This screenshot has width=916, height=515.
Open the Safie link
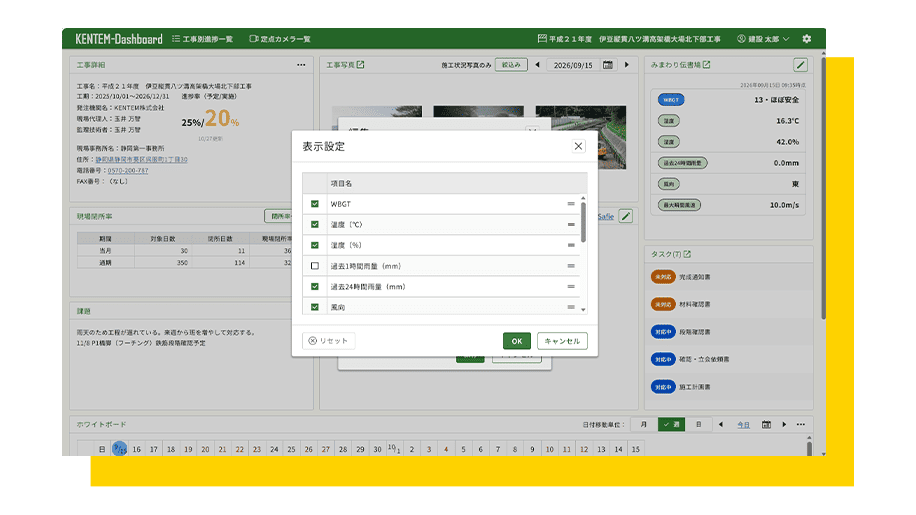pyautogui.click(x=606, y=217)
